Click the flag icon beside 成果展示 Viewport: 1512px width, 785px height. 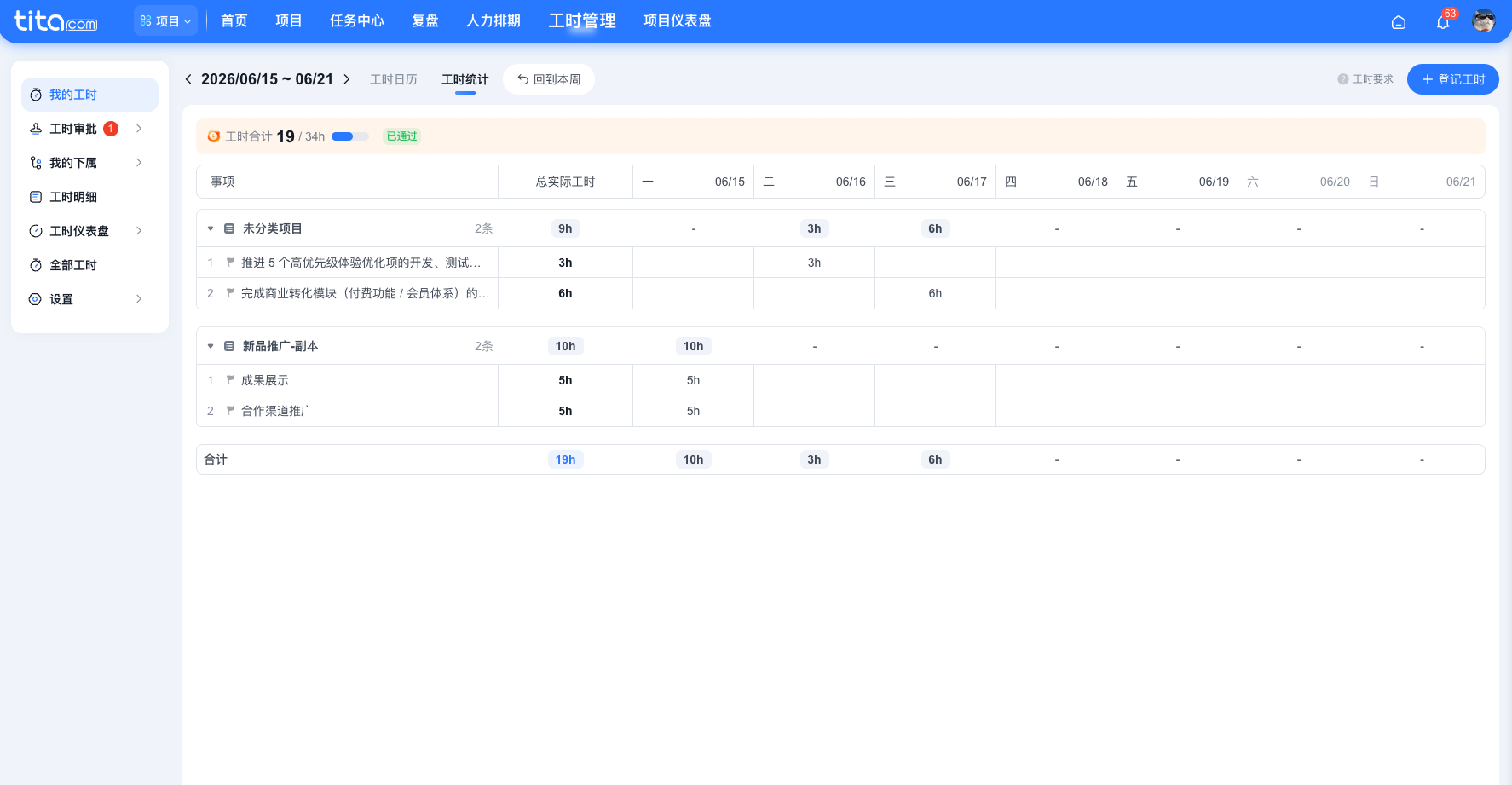coord(230,380)
